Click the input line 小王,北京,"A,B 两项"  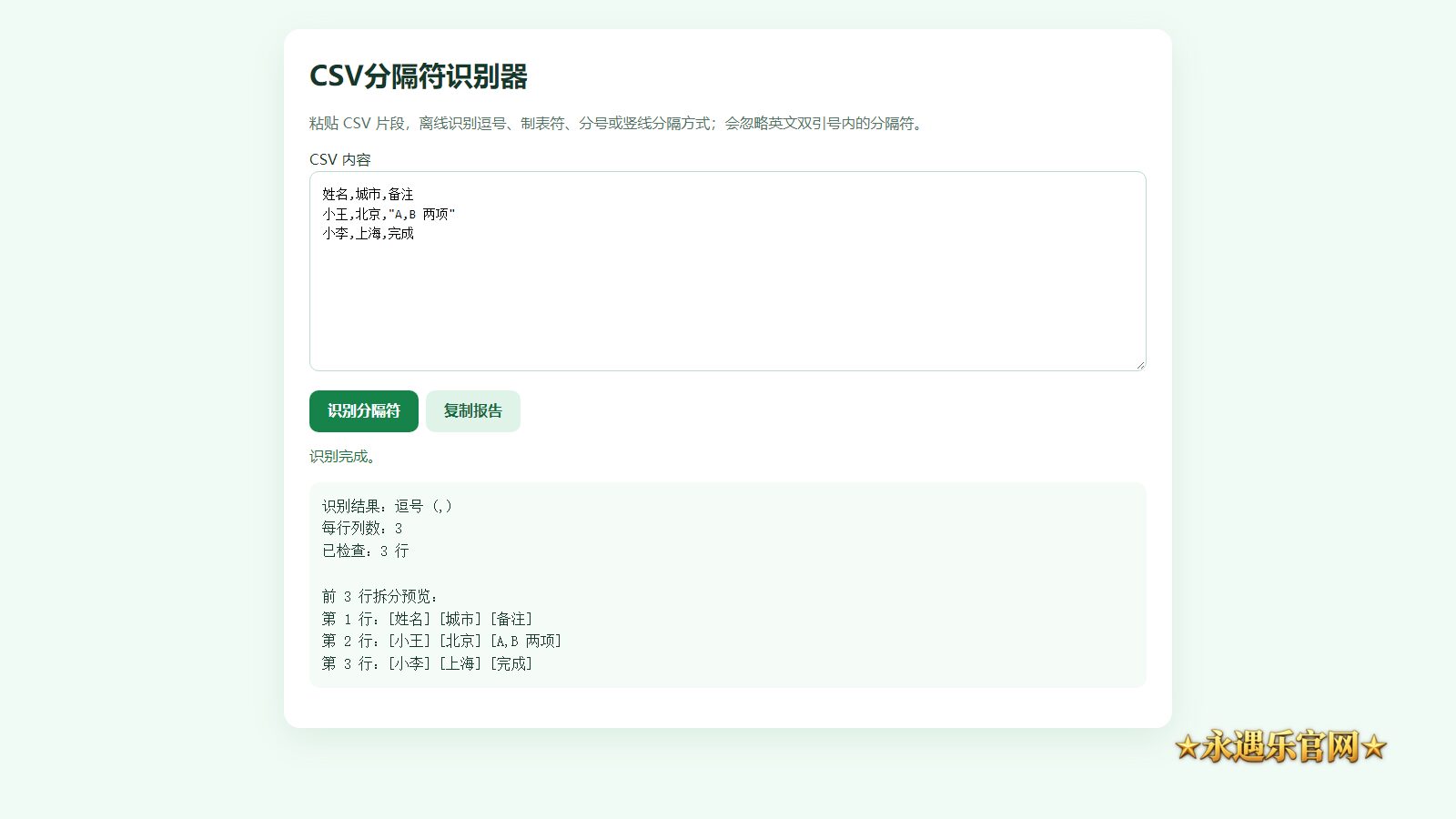(x=389, y=215)
